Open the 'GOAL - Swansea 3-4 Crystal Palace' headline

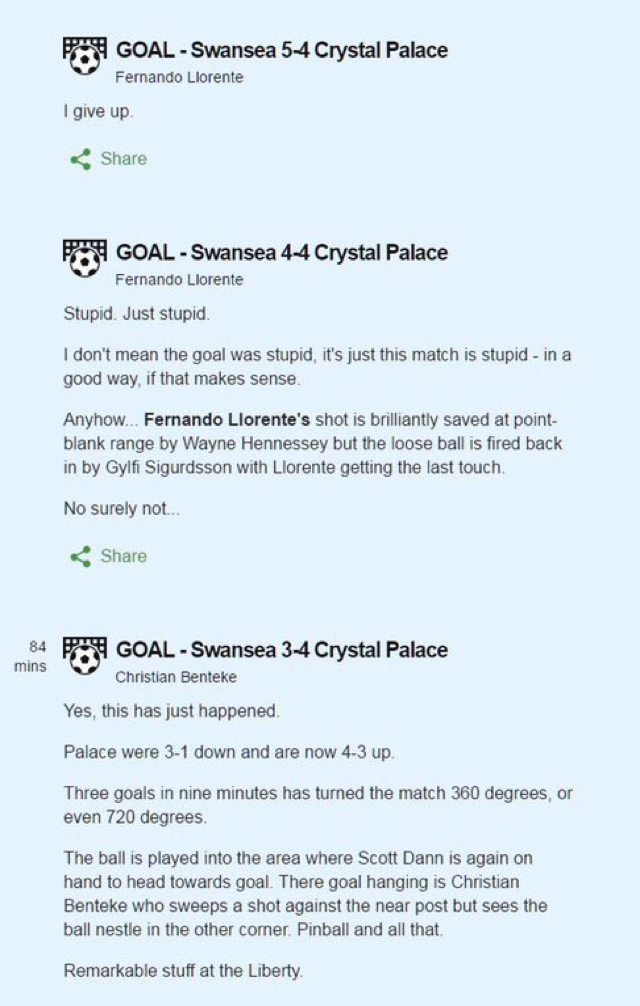(282, 649)
